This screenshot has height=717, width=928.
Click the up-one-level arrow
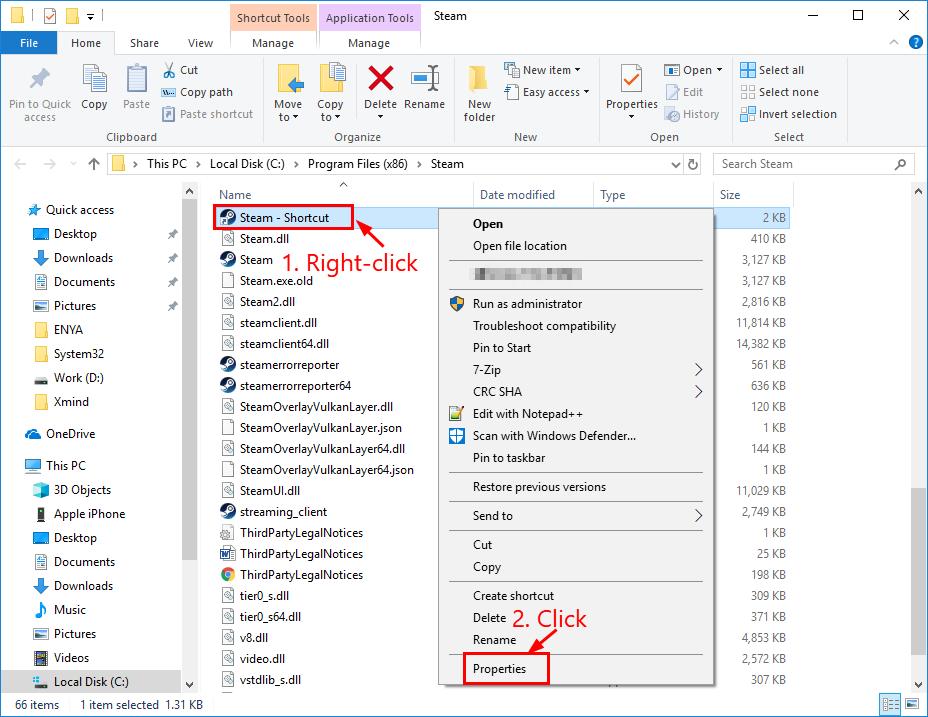click(93, 163)
